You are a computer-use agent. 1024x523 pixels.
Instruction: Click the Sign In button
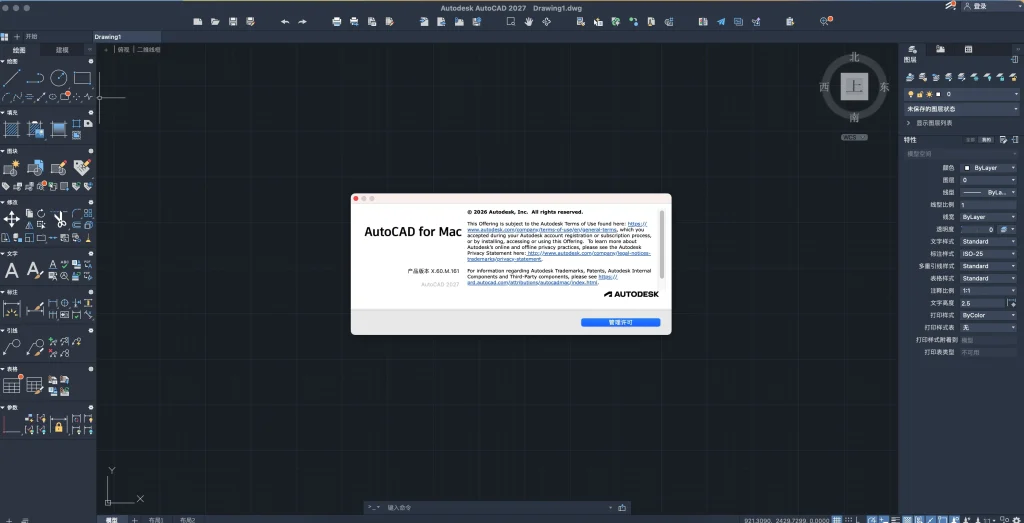976,6
